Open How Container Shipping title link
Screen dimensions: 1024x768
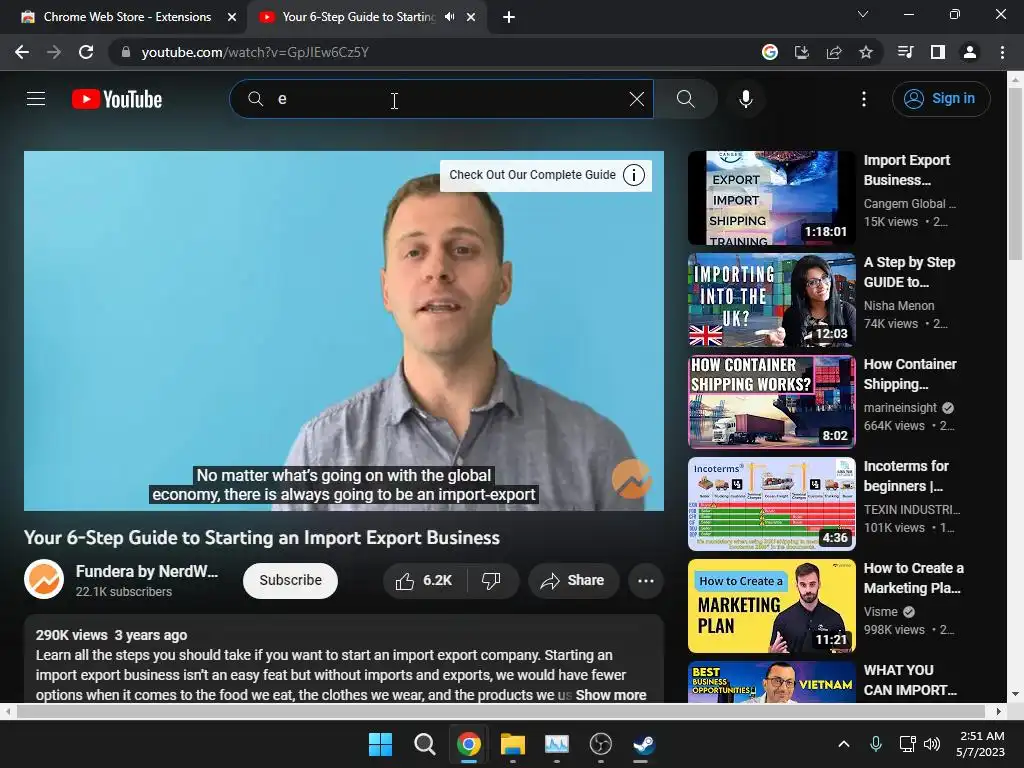(910, 374)
